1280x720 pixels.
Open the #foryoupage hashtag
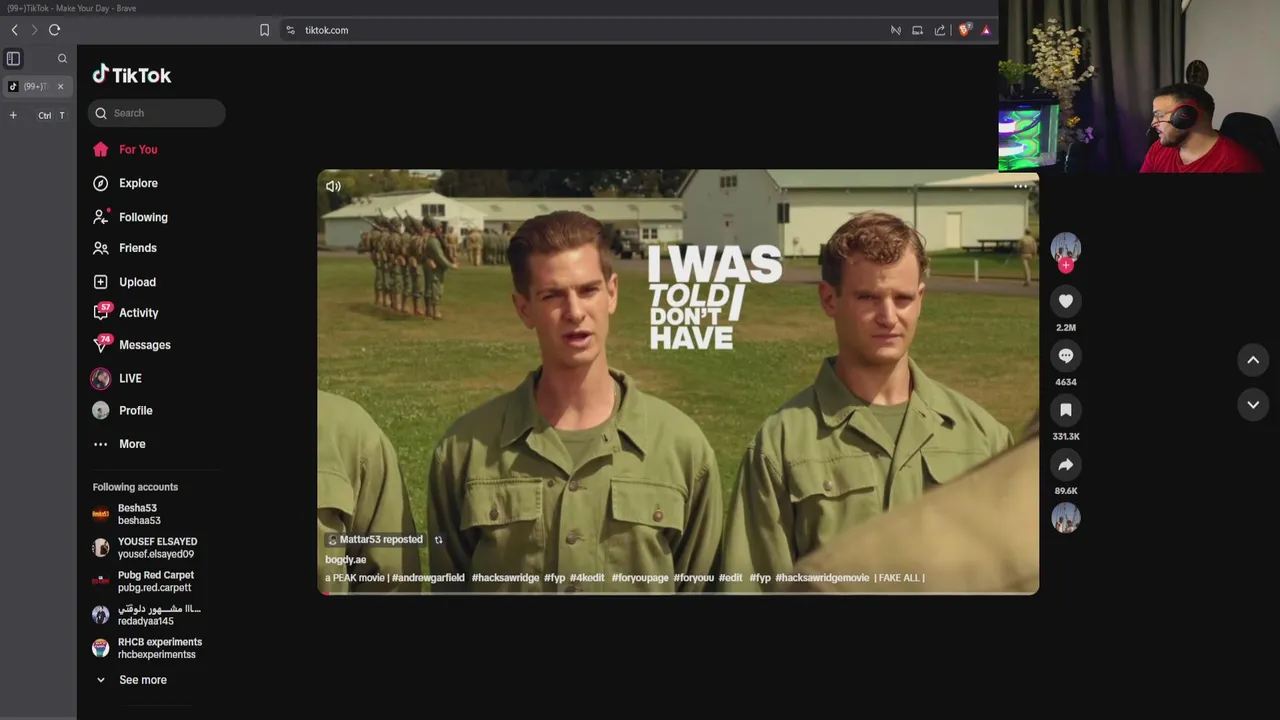pyautogui.click(x=640, y=578)
